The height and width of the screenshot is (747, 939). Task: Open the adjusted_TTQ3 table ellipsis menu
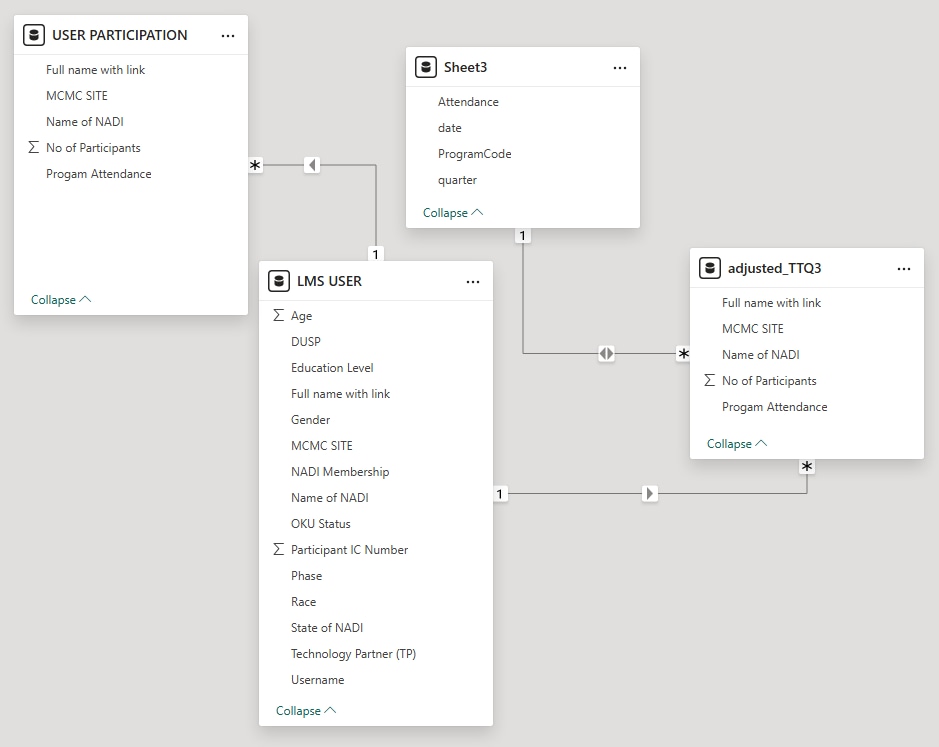[904, 268]
